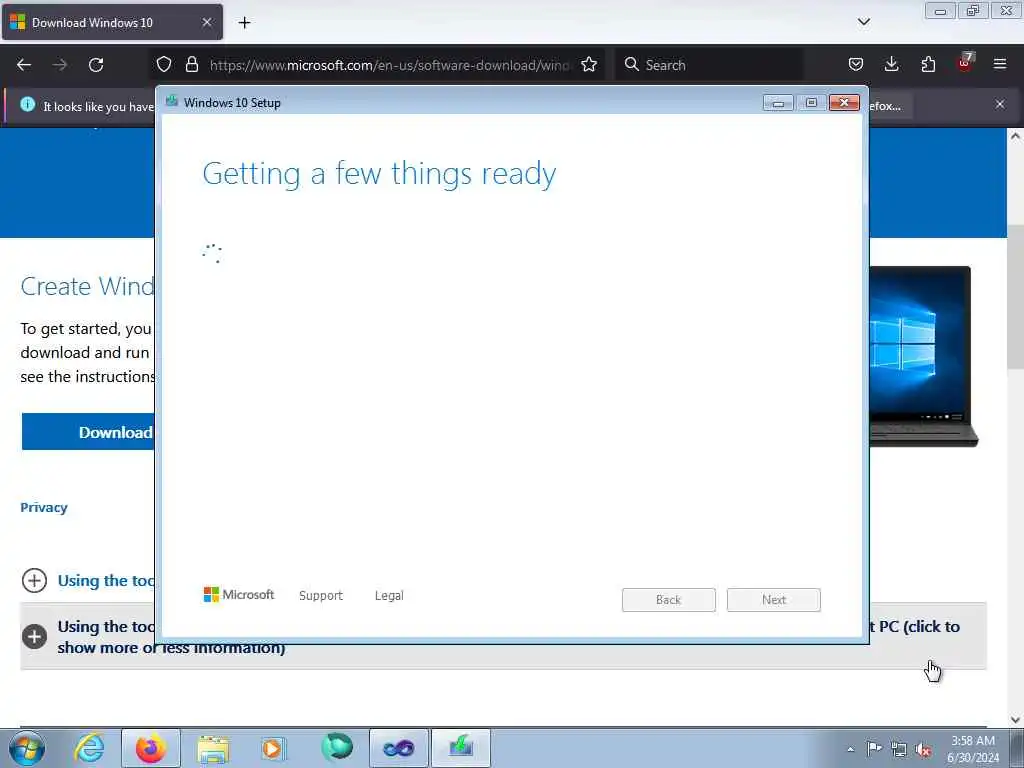Image resolution: width=1024 pixels, height=768 pixels.
Task: Open Windows Explorer folder in taskbar
Action: pyautogui.click(x=214, y=748)
